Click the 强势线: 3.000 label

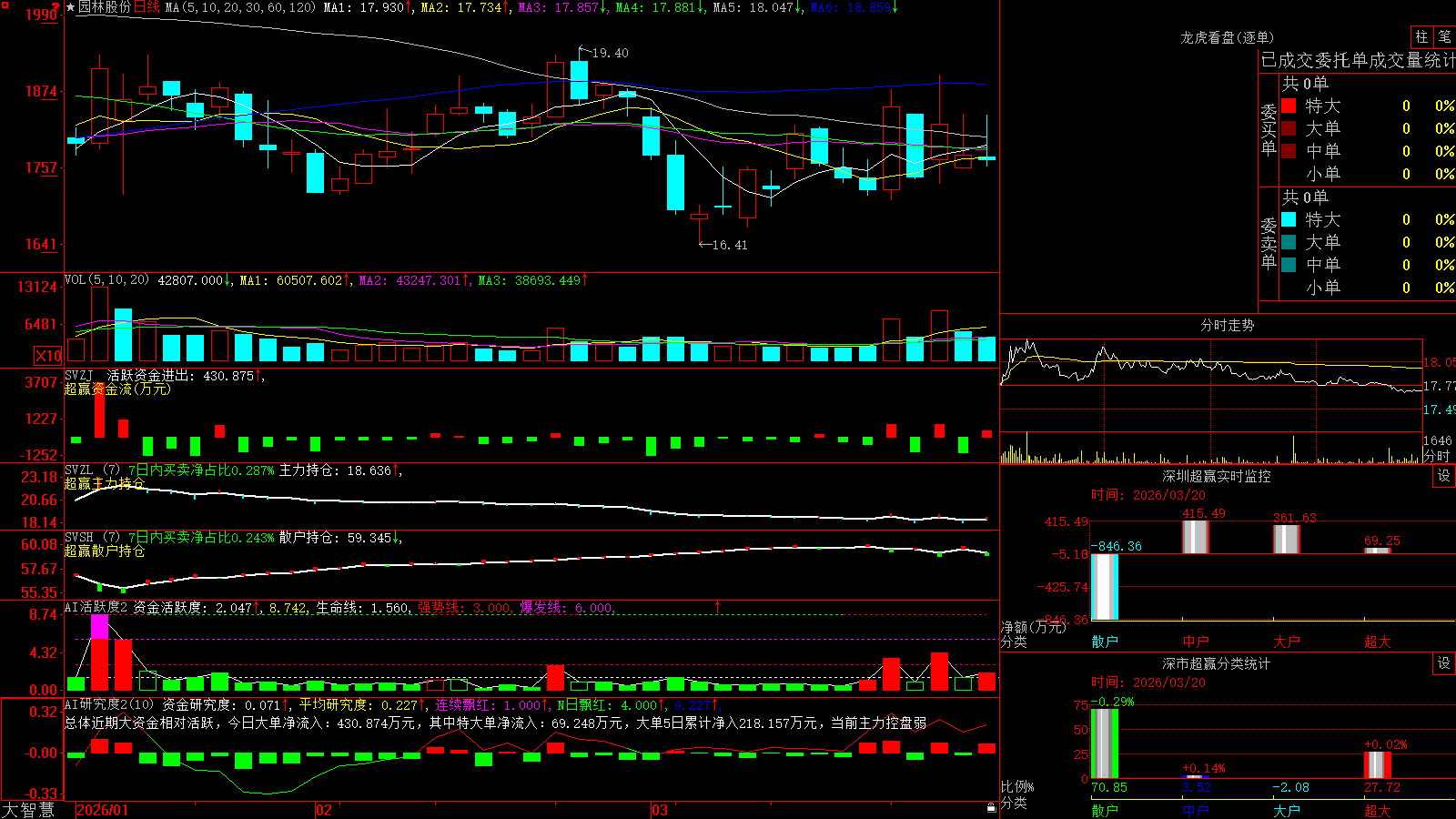tap(464, 607)
